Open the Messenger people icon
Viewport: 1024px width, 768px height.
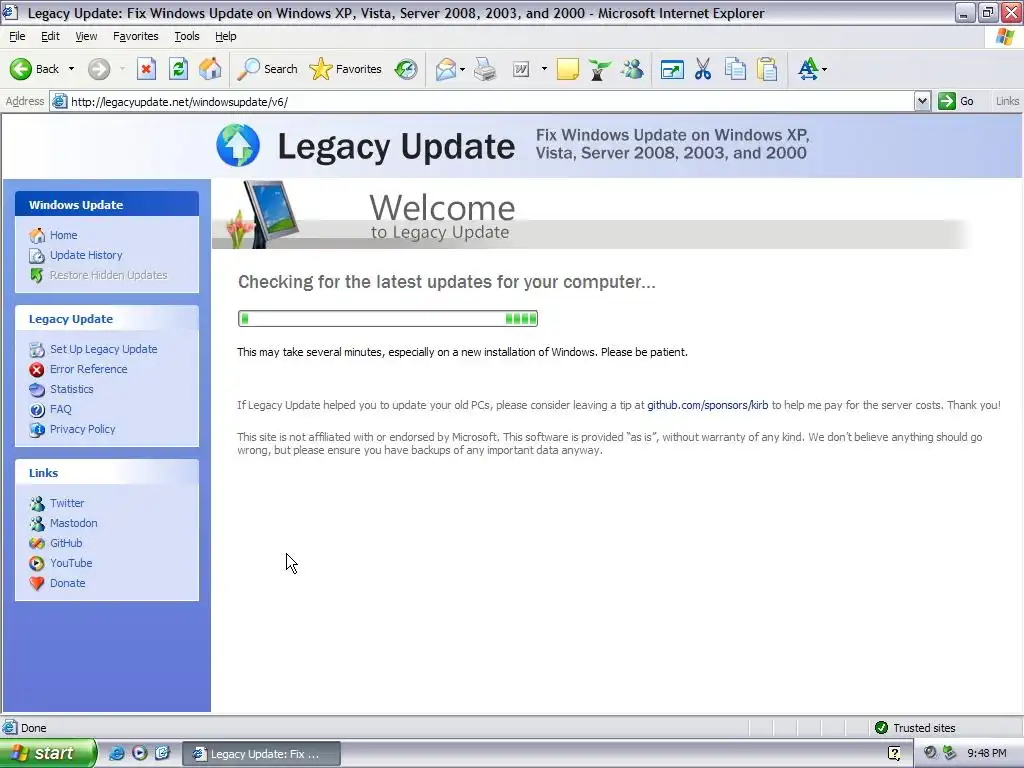[632, 69]
